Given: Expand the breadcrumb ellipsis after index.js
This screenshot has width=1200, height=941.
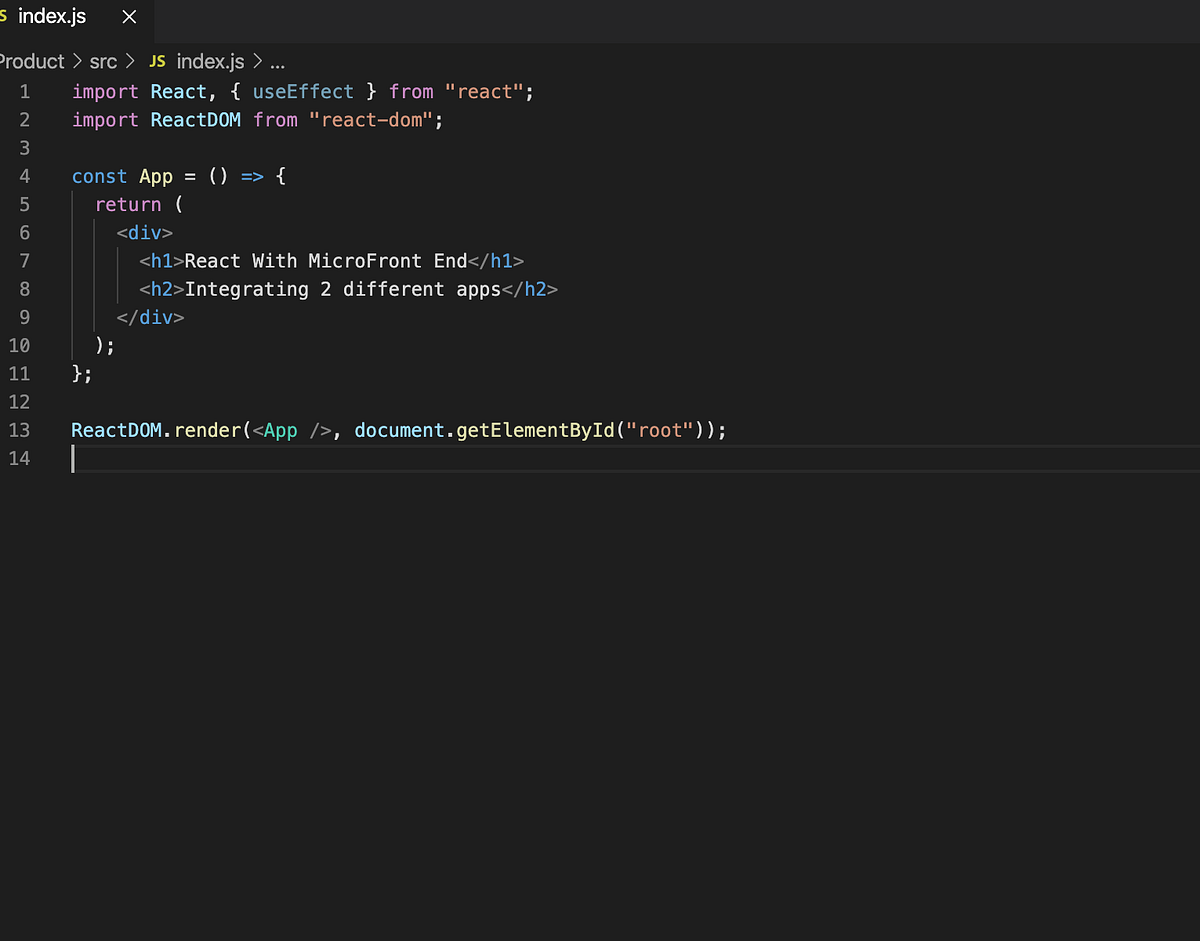Looking at the screenshot, I should click(x=276, y=61).
